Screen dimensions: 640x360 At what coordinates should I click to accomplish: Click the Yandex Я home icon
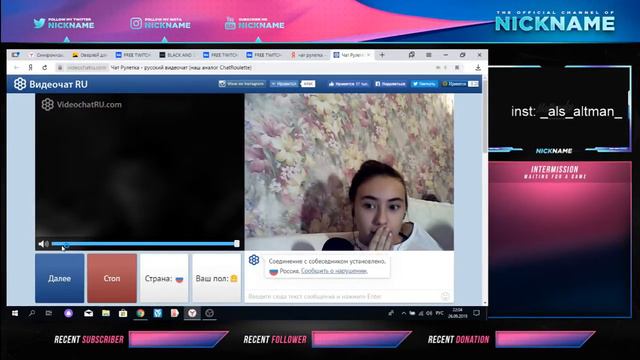[30, 67]
